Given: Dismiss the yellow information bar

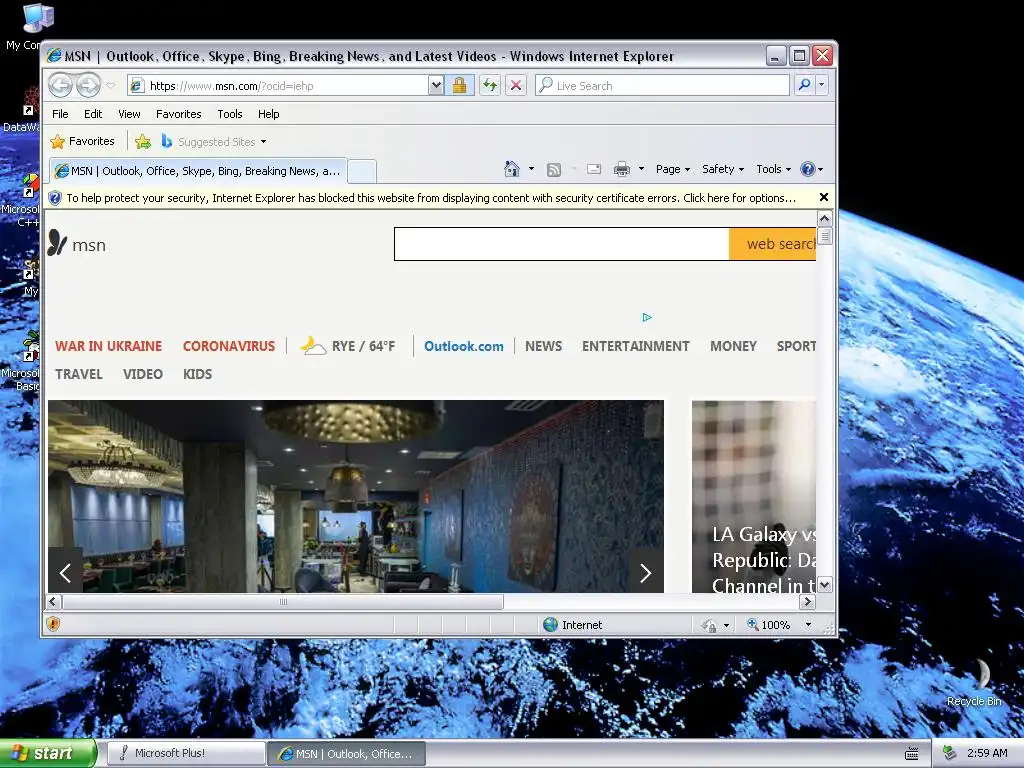Looking at the screenshot, I should click(x=824, y=197).
